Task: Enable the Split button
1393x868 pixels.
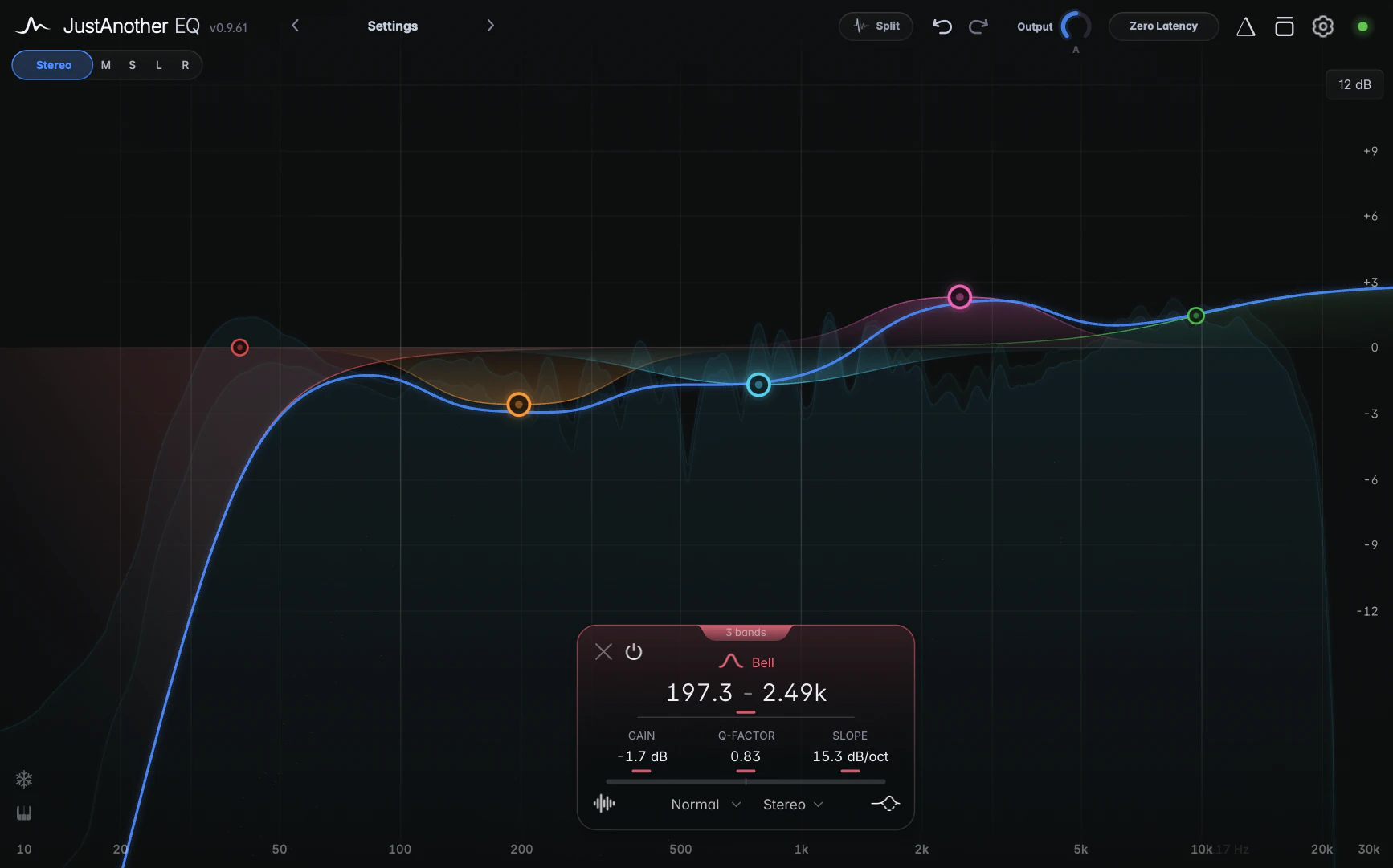Action: coord(876,26)
